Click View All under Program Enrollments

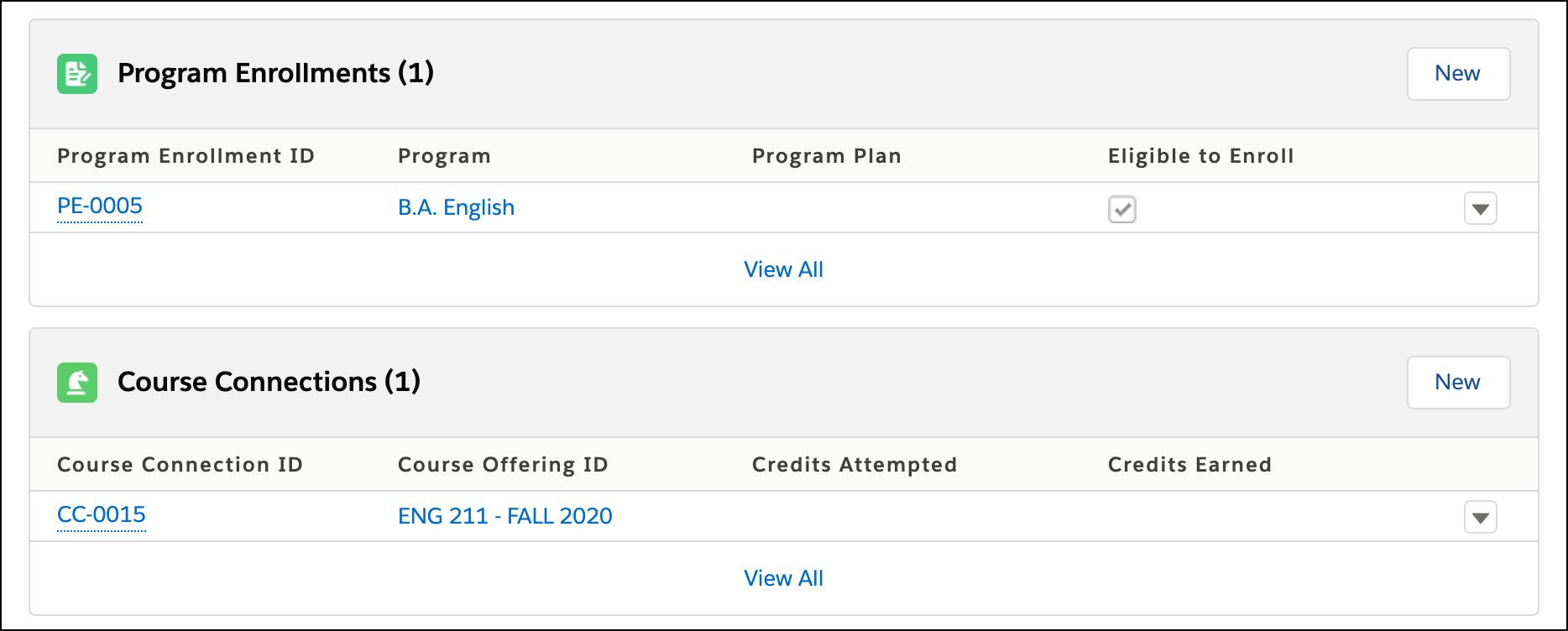click(x=783, y=269)
